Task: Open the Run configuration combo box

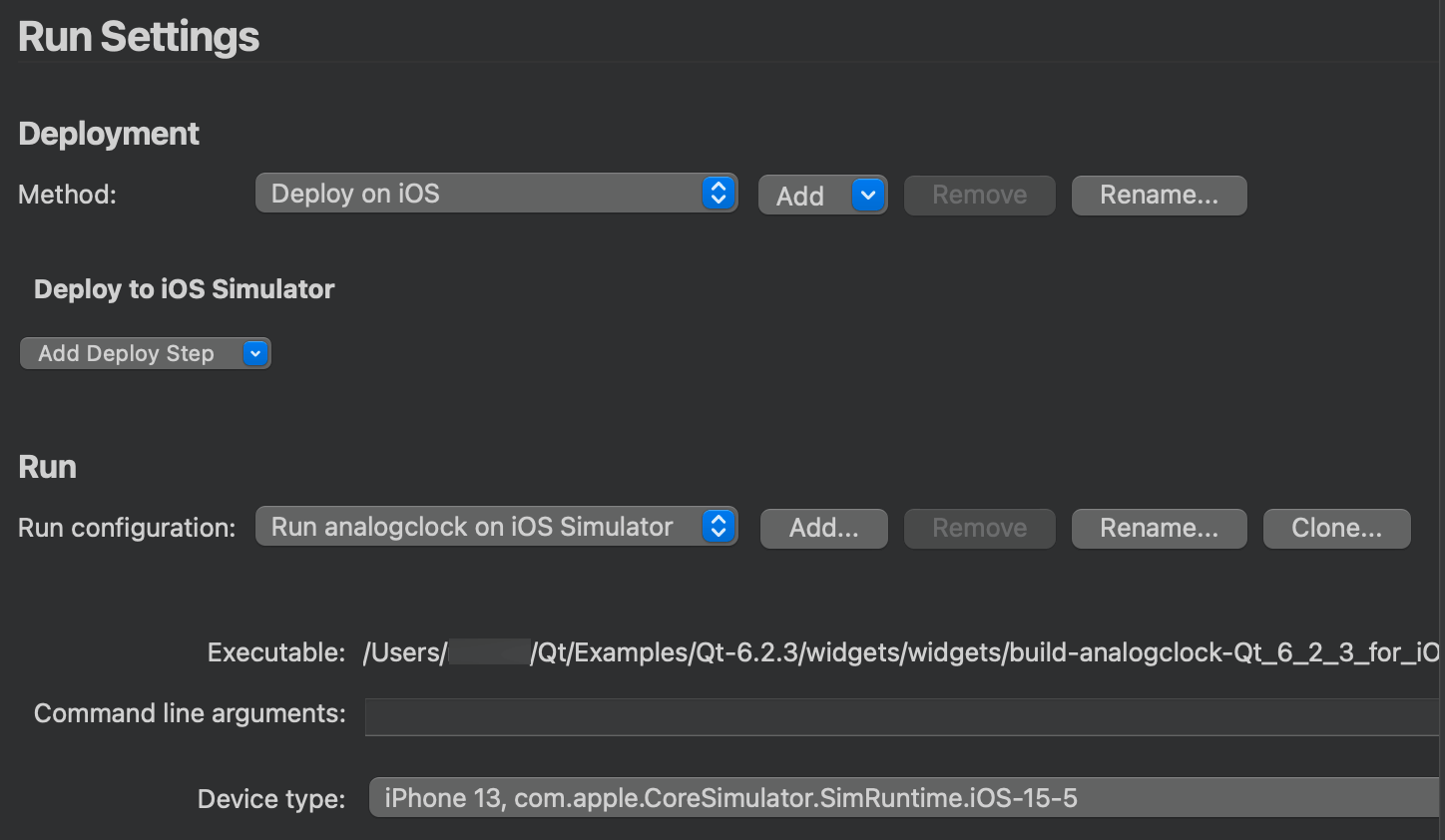Action: [496, 527]
